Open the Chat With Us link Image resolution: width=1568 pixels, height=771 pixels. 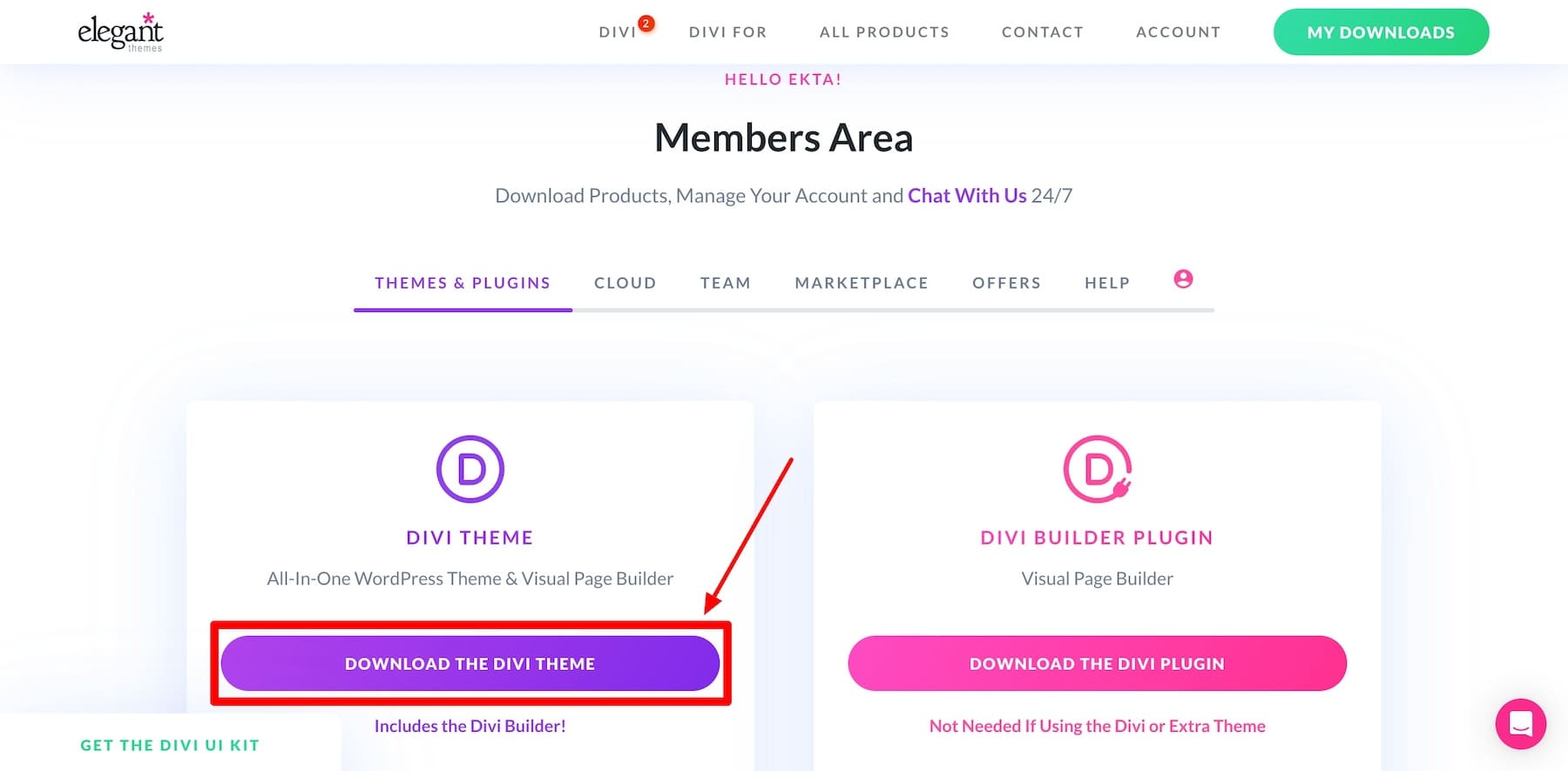click(x=967, y=195)
